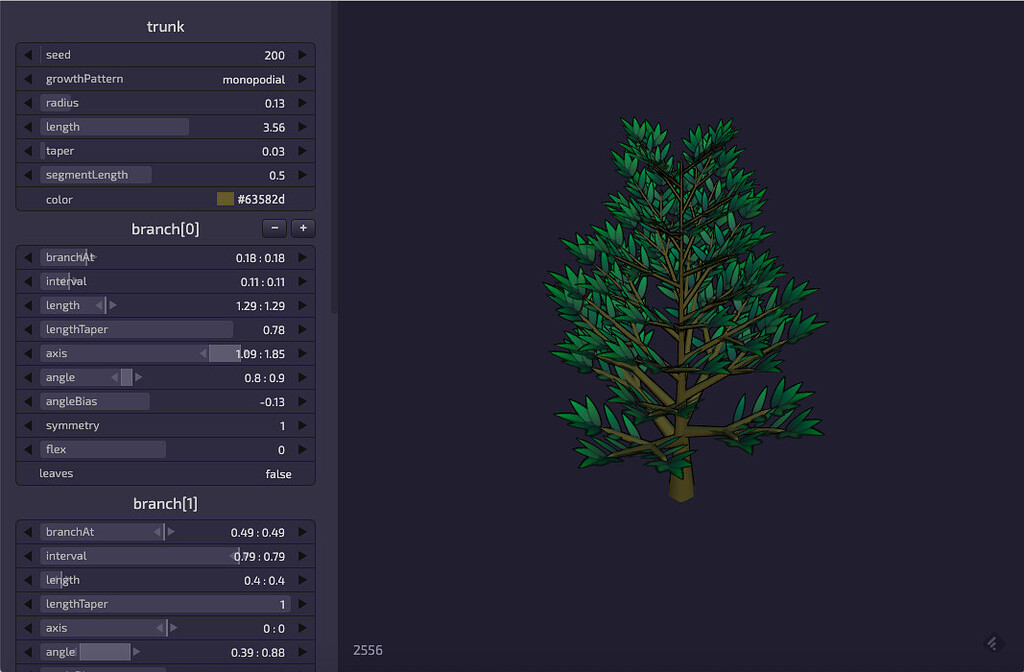Increase trunk radius with the right arrow
Image resolution: width=1024 pixels, height=672 pixels.
[x=303, y=103]
